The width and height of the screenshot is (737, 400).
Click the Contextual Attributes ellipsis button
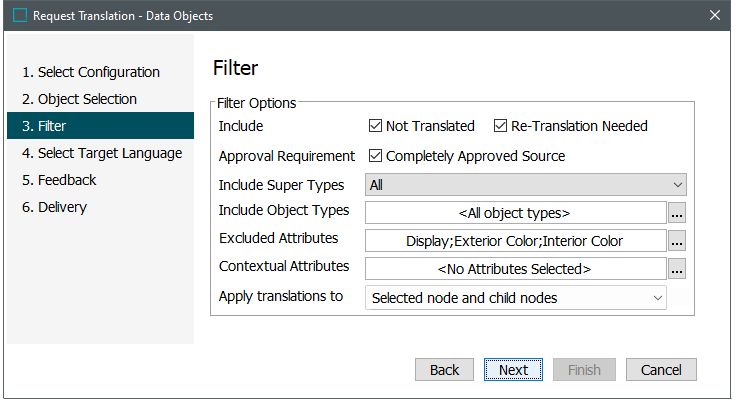click(678, 269)
